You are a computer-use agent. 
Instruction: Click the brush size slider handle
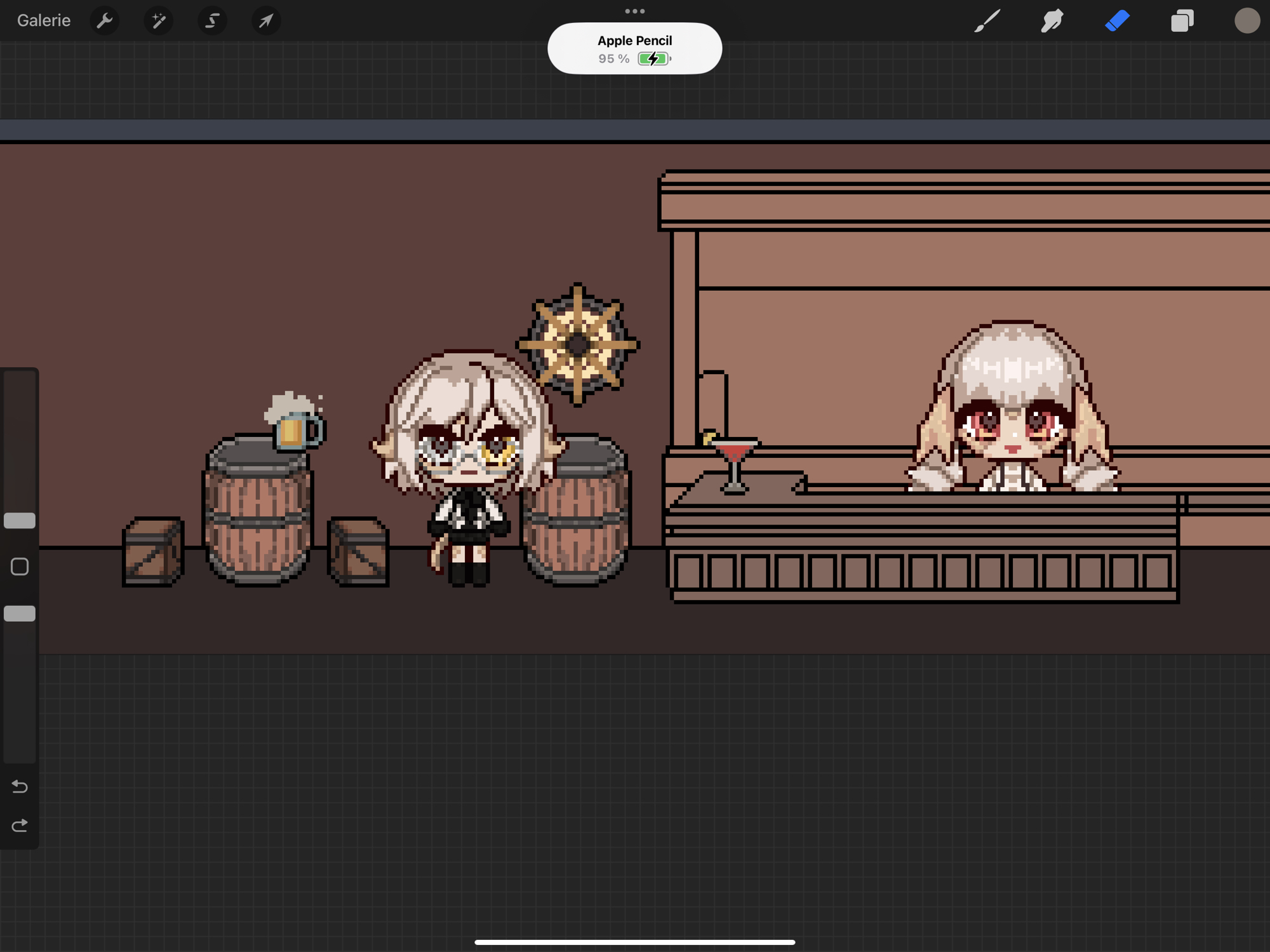click(20, 521)
